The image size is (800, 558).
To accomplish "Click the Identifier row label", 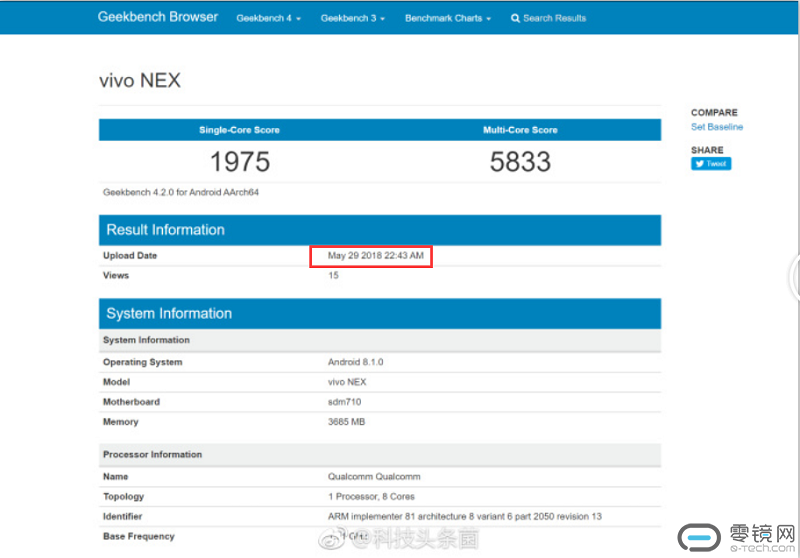I will coord(122,516).
